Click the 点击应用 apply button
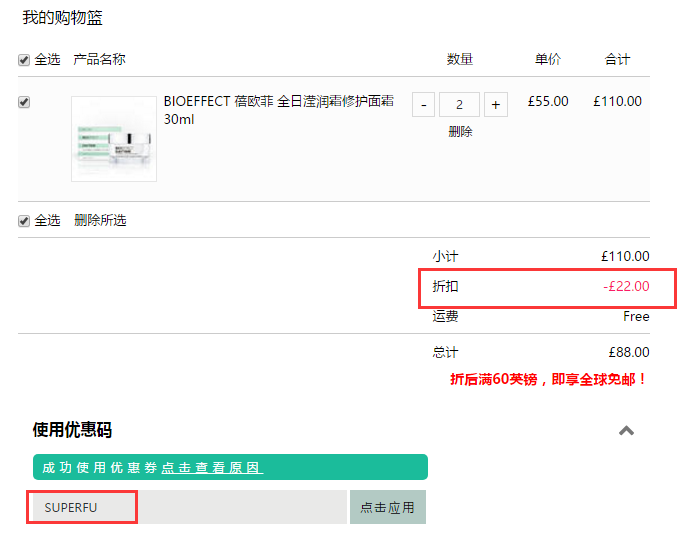696x537 pixels. click(388, 507)
